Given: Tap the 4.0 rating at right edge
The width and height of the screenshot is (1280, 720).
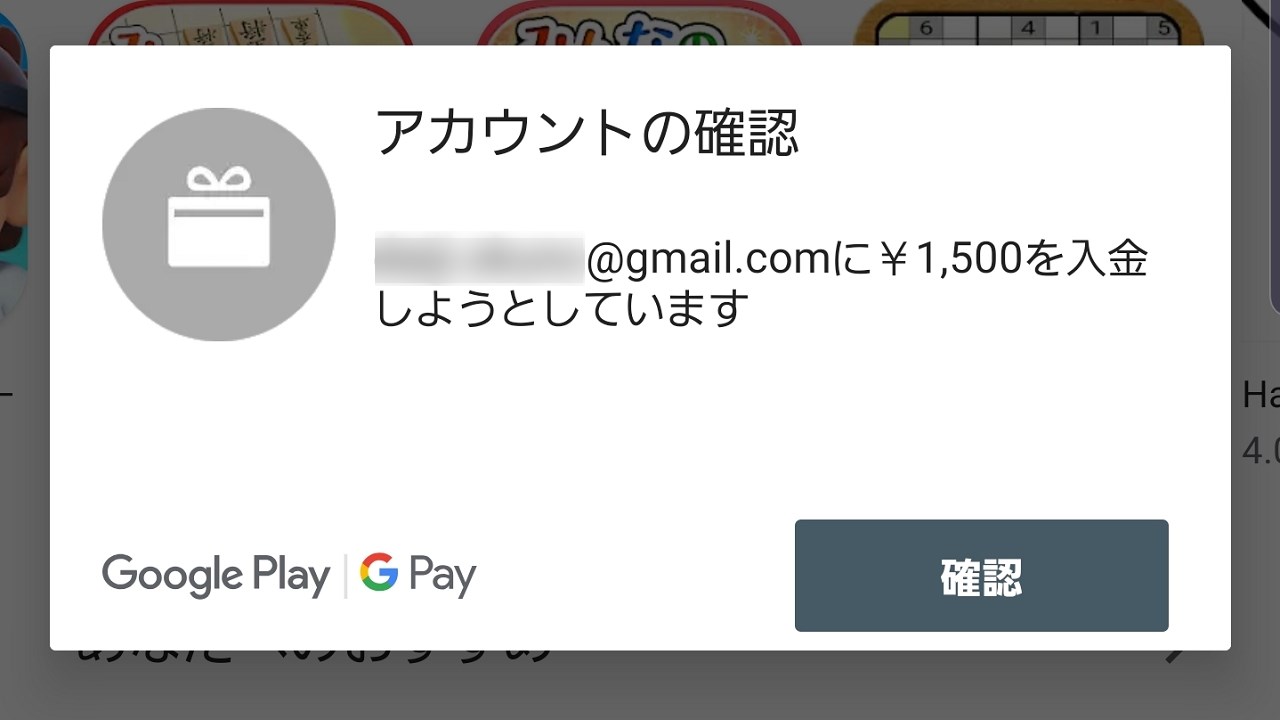Looking at the screenshot, I should pyautogui.click(x=1261, y=452).
